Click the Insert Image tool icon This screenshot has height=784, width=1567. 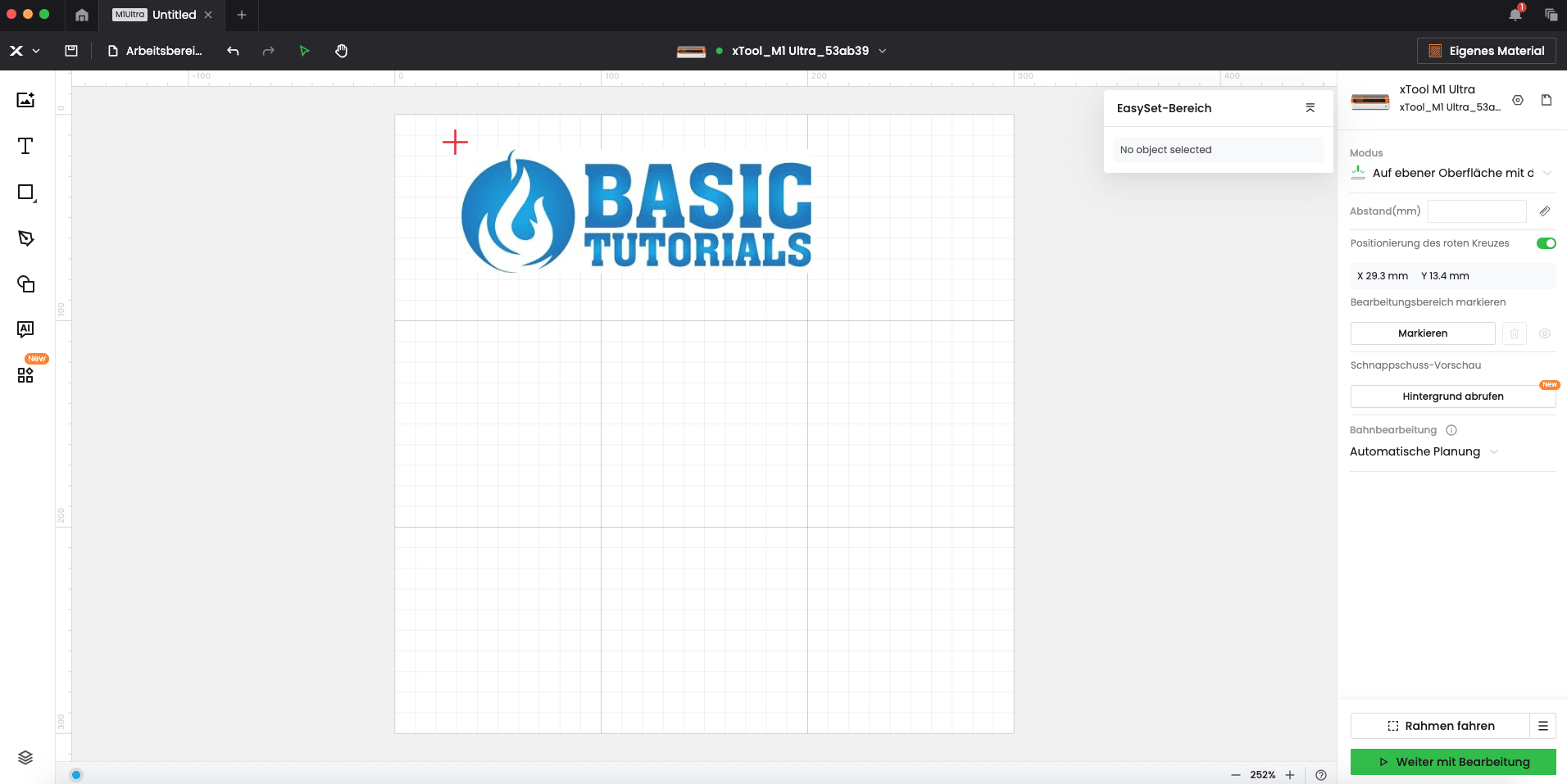25,100
